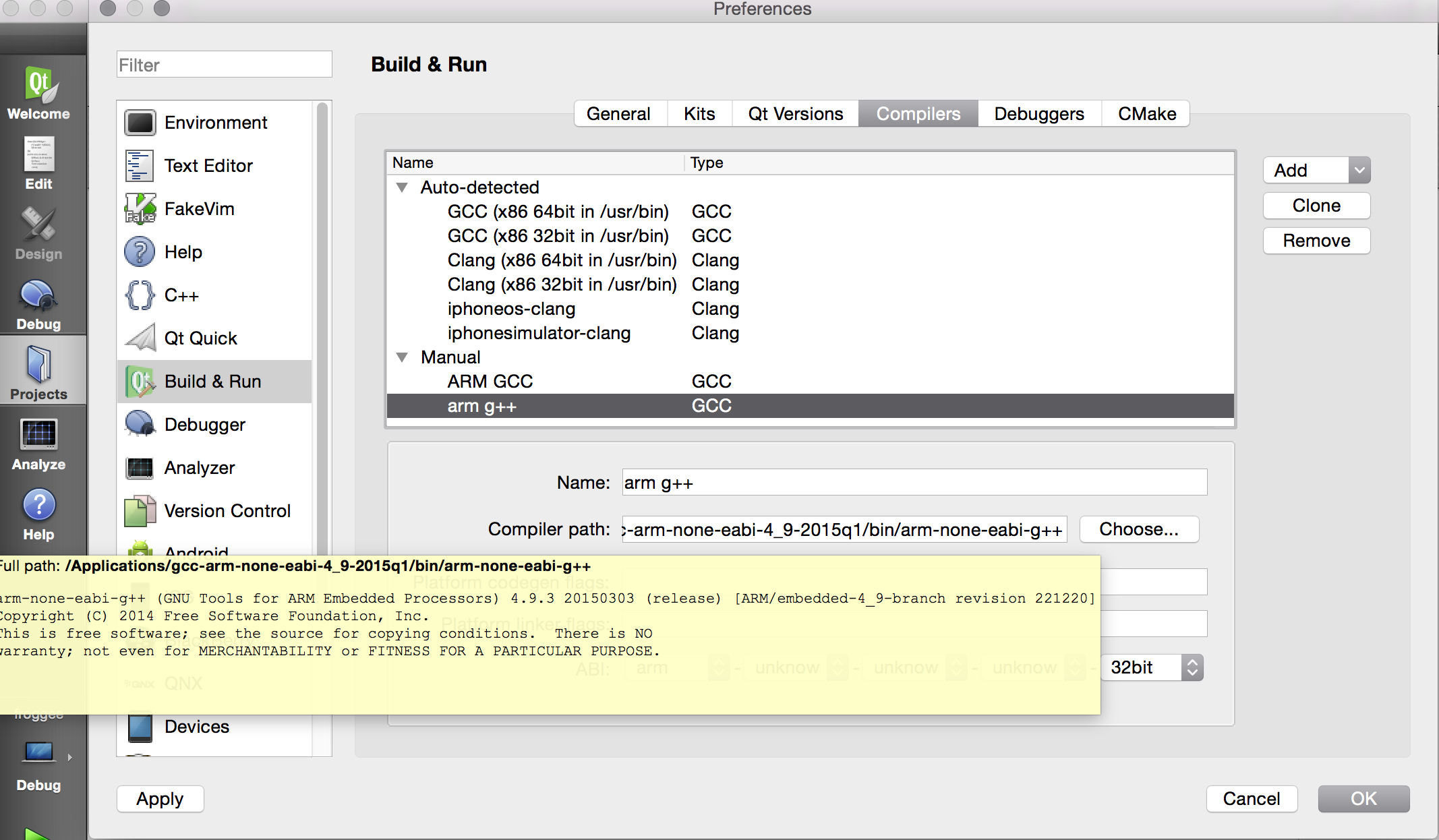This screenshot has width=1439, height=840.
Task: Select the Environment settings category
Action: click(214, 123)
